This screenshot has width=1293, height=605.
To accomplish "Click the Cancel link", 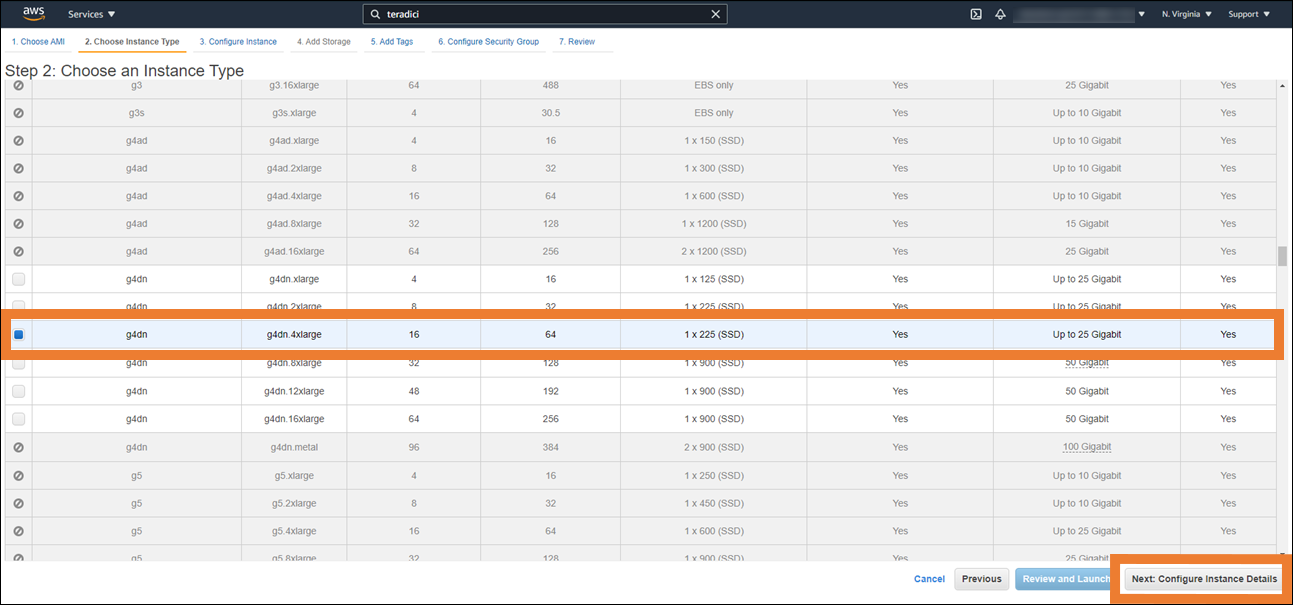I will [x=929, y=579].
